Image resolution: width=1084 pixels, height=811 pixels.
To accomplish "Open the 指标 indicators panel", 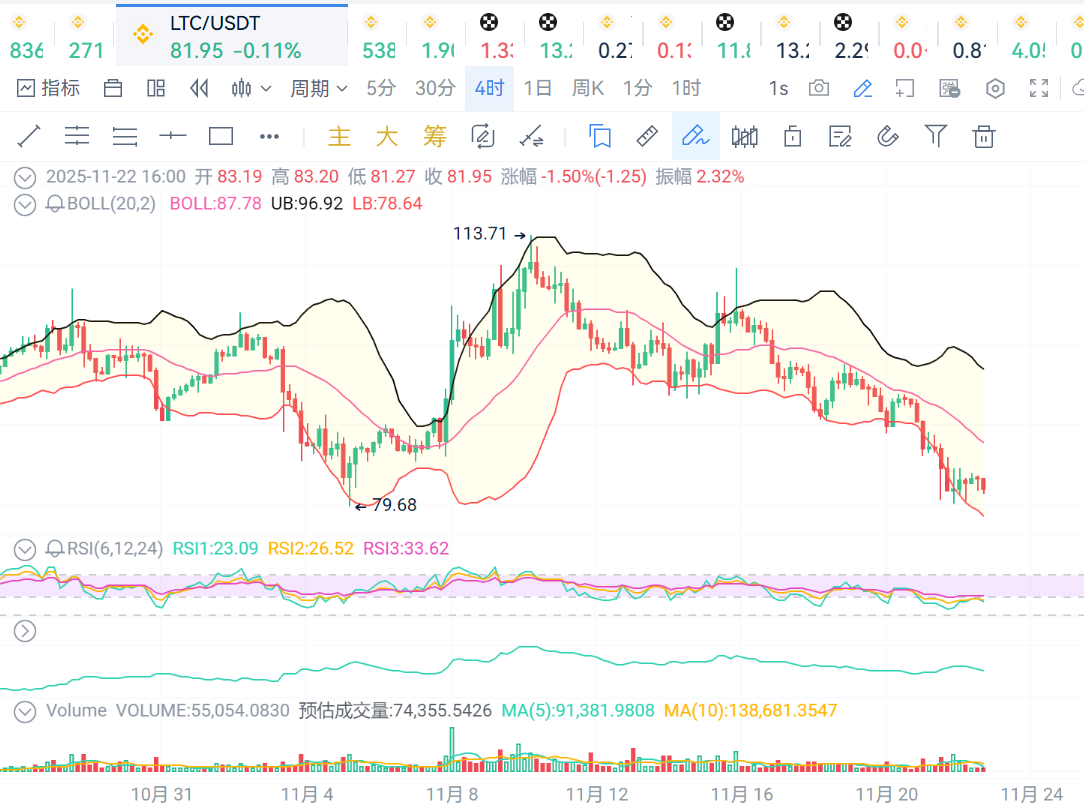I will coord(48,89).
